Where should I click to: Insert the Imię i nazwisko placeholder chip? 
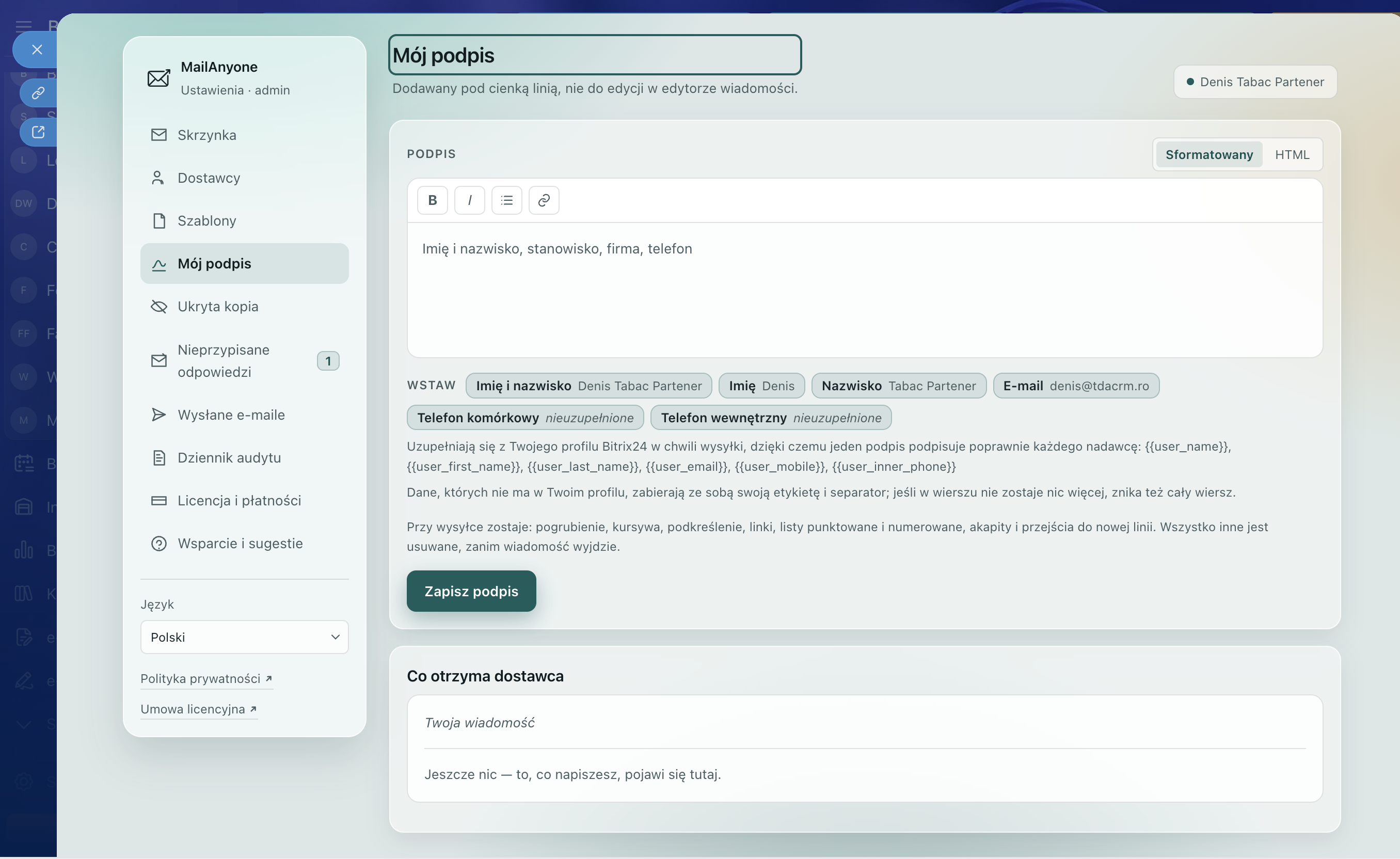(x=588, y=386)
